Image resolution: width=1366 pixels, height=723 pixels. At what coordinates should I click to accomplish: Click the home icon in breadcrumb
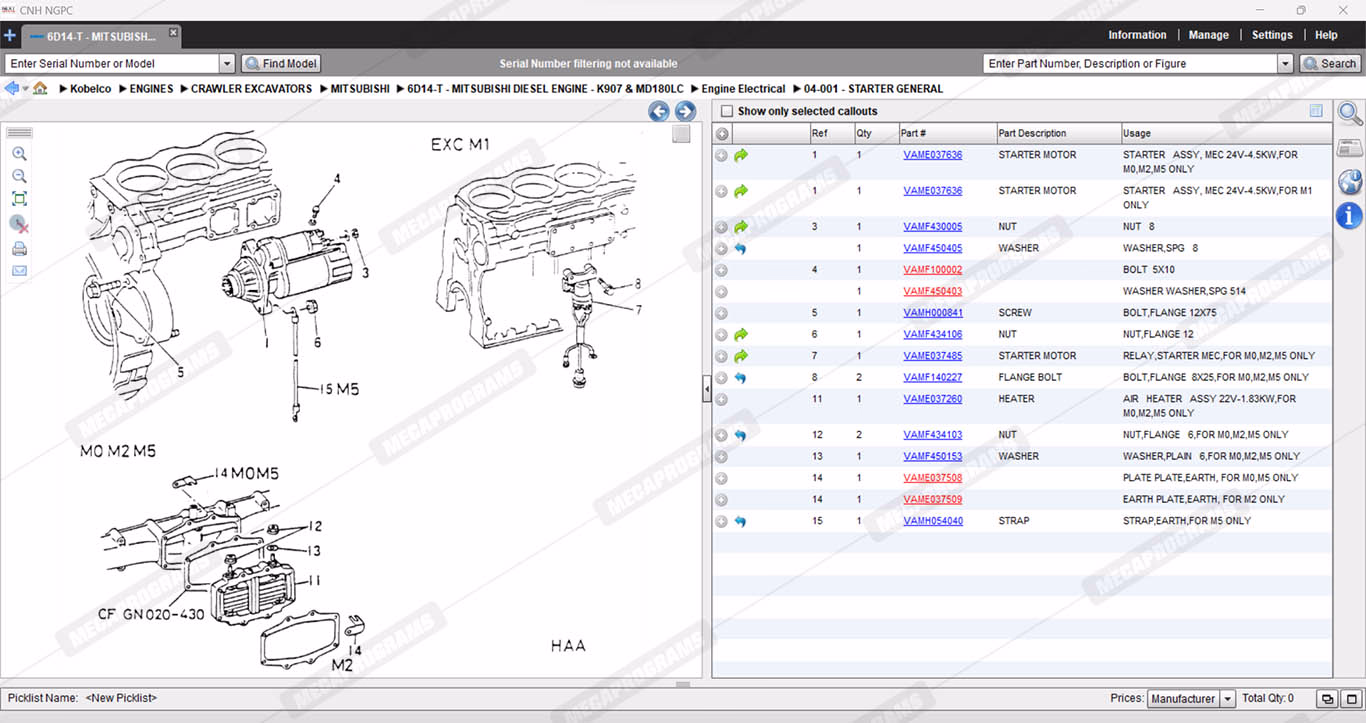[x=40, y=89]
